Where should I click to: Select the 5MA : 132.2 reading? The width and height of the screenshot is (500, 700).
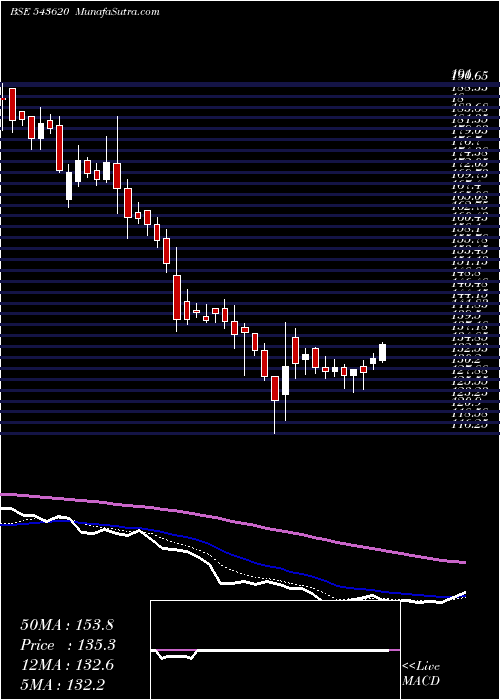tap(62, 685)
